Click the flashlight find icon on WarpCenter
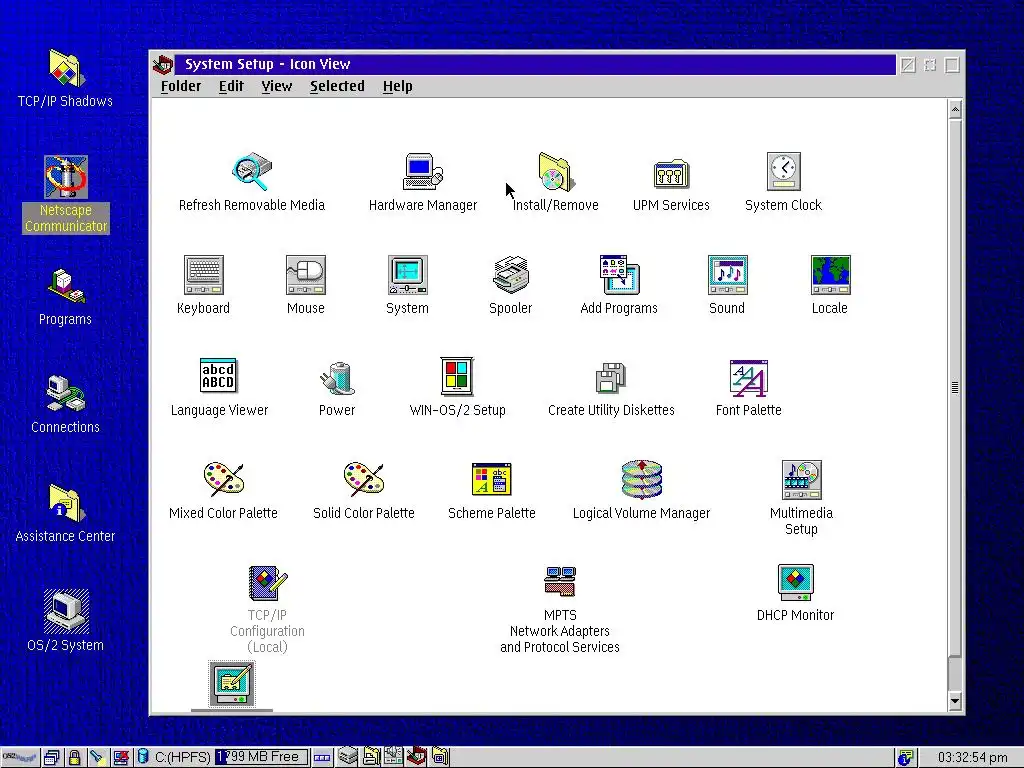The height and width of the screenshot is (768, 1024). 97,758
